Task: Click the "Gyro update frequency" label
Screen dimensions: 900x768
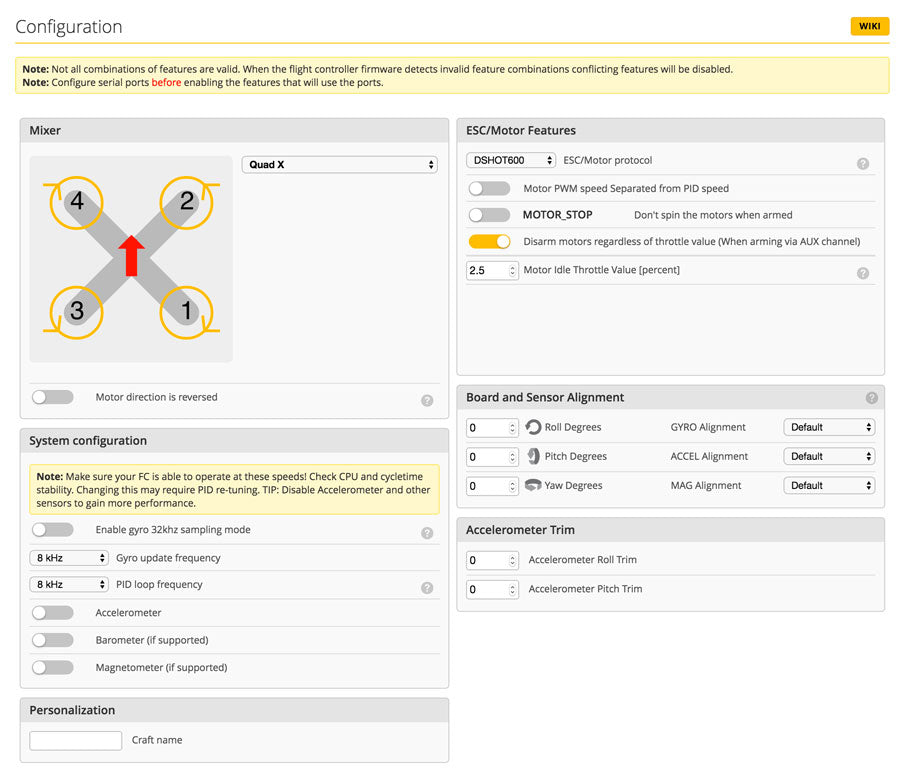Action: [168, 558]
